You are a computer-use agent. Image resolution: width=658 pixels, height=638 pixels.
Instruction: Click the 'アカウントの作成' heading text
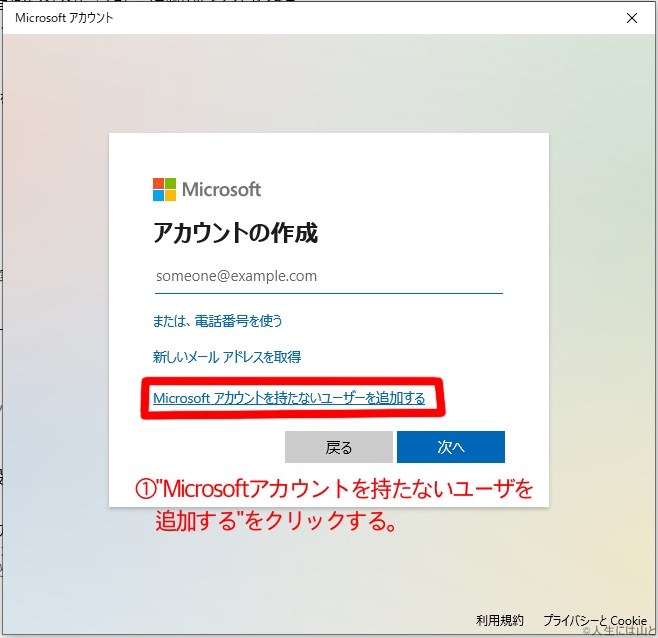point(235,233)
